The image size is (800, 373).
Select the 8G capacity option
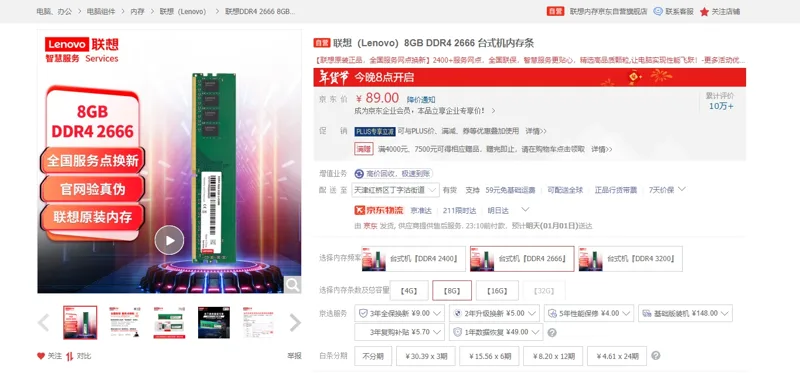pyautogui.click(x=452, y=290)
